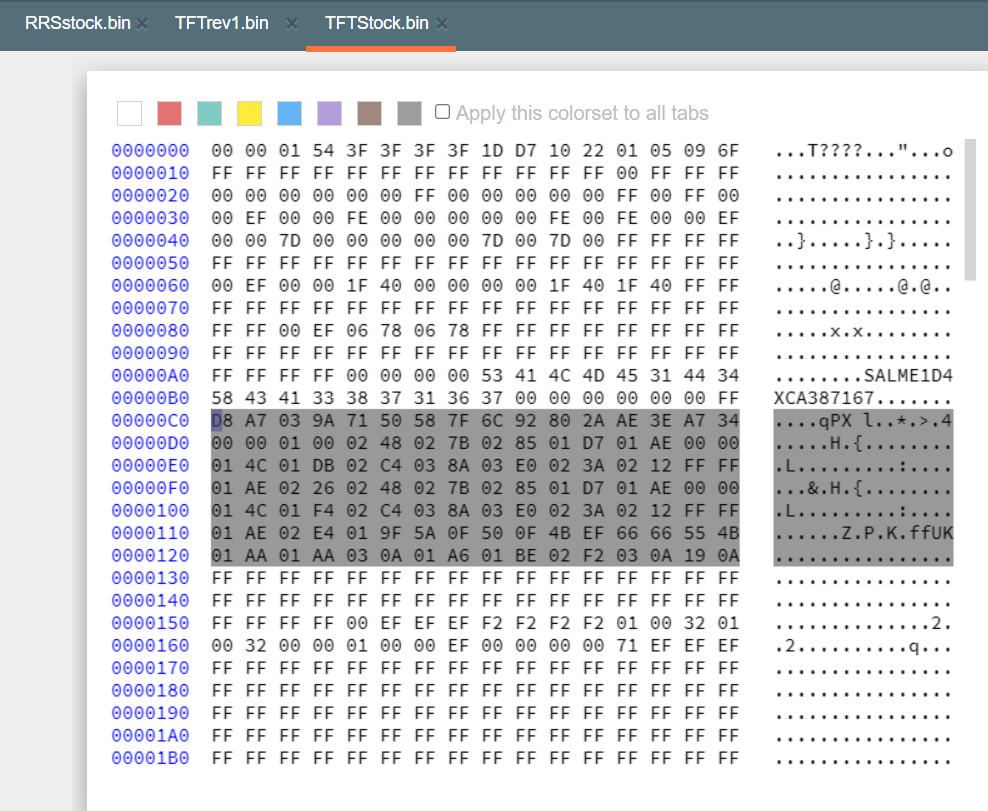Pick the gray color swatch
The image size is (988, 811).
click(410, 113)
